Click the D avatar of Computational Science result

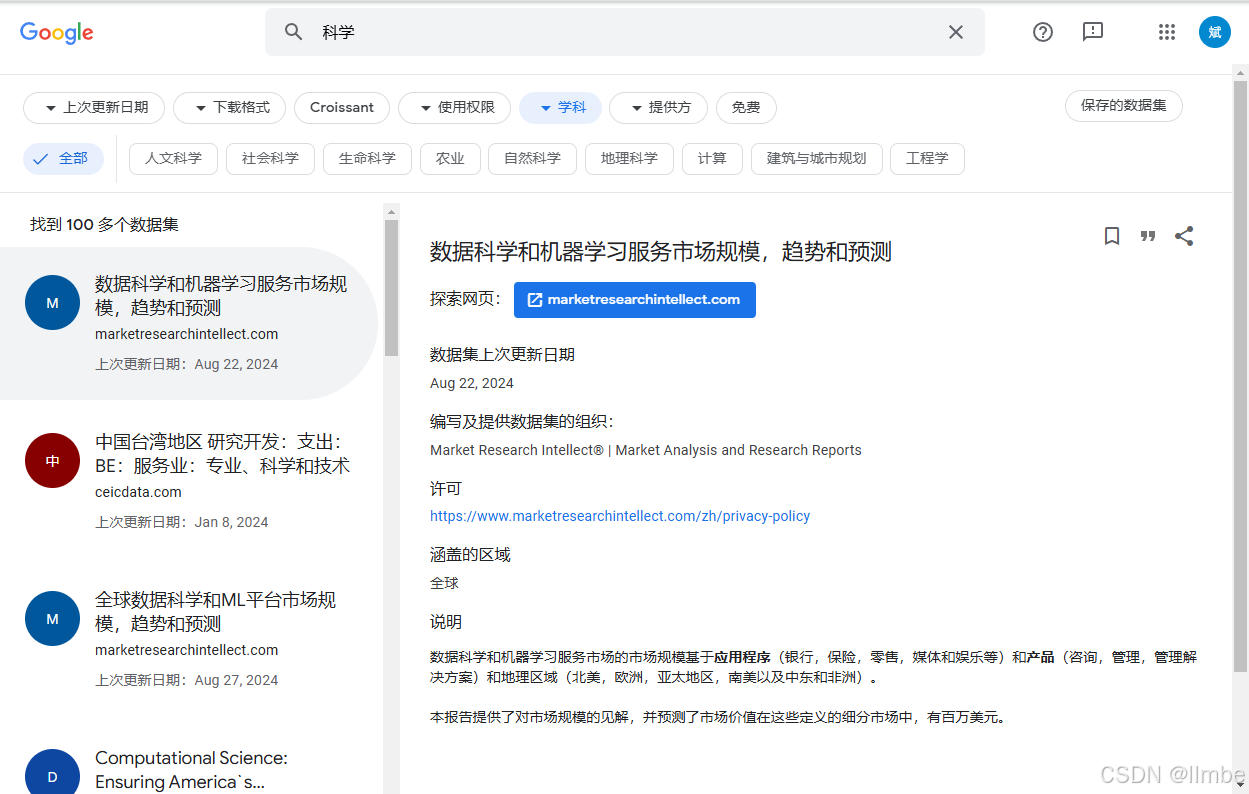pos(52,772)
